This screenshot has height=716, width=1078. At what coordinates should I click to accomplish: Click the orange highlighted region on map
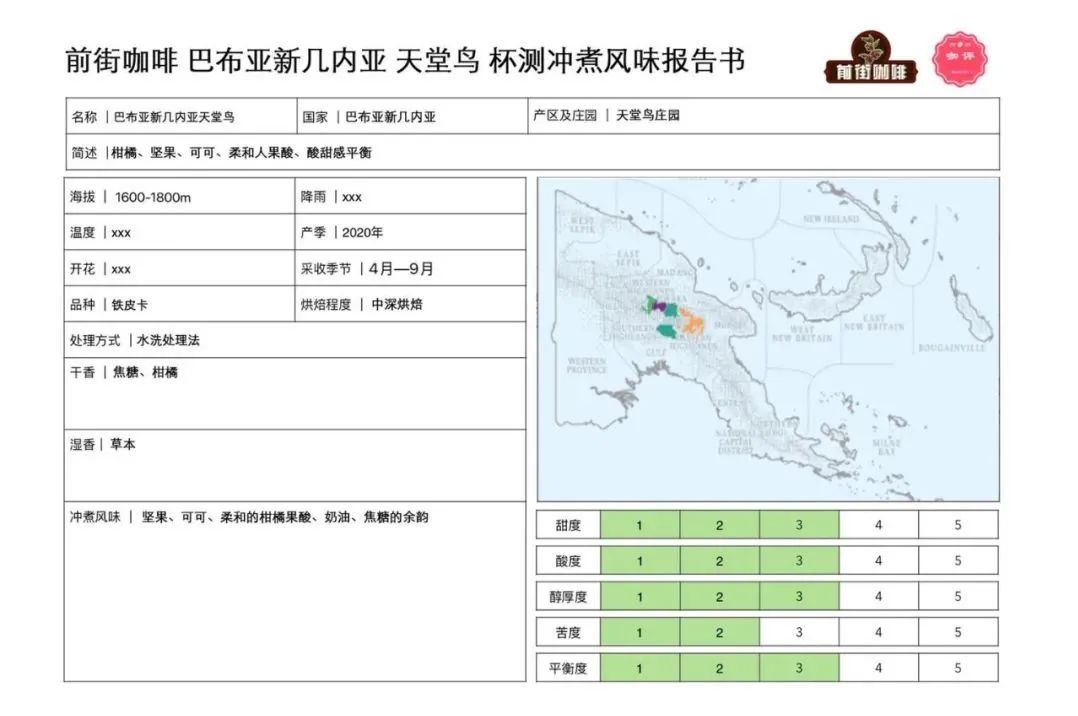point(692,322)
